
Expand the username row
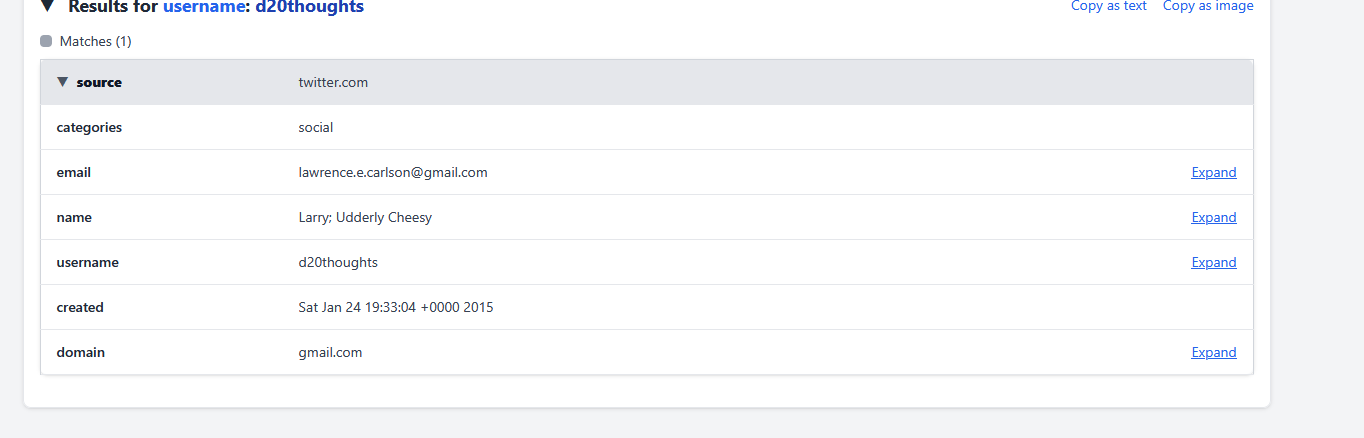coord(1213,262)
